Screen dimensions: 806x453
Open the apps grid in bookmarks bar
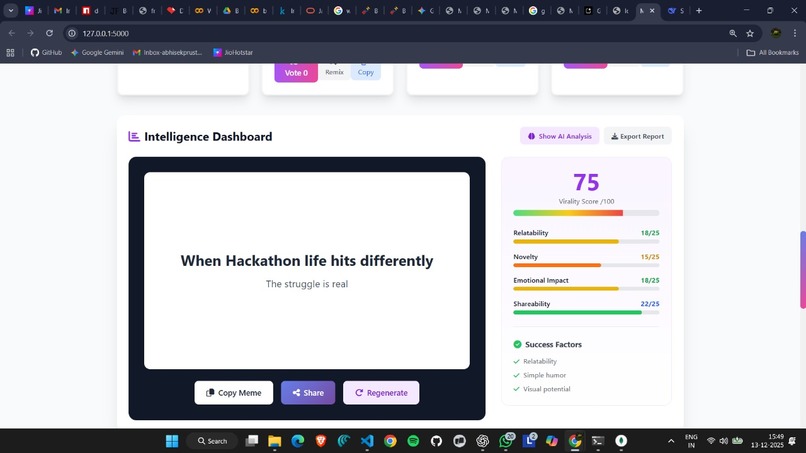(x=10, y=52)
